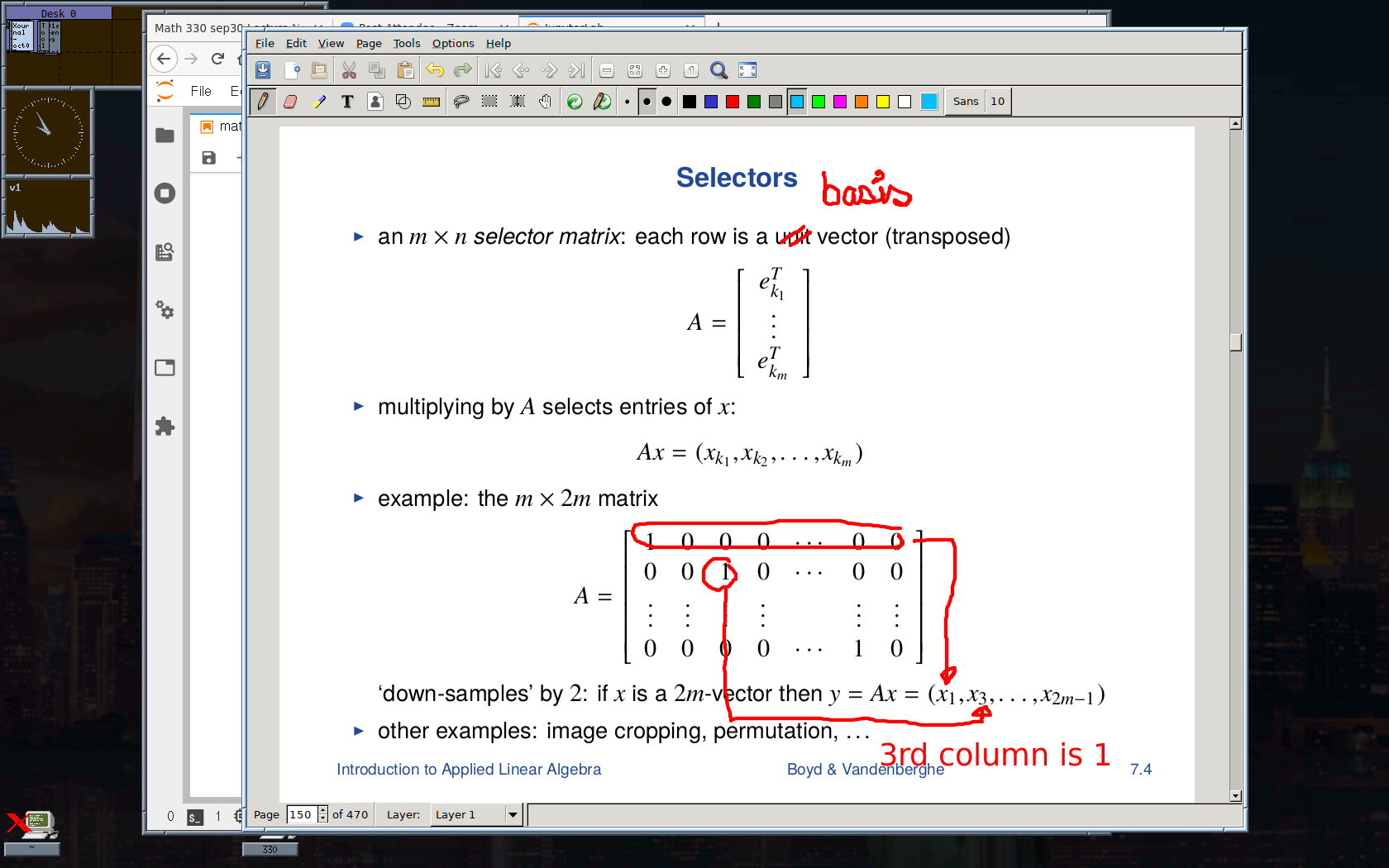Insert an image with the Image tool

coord(375,101)
